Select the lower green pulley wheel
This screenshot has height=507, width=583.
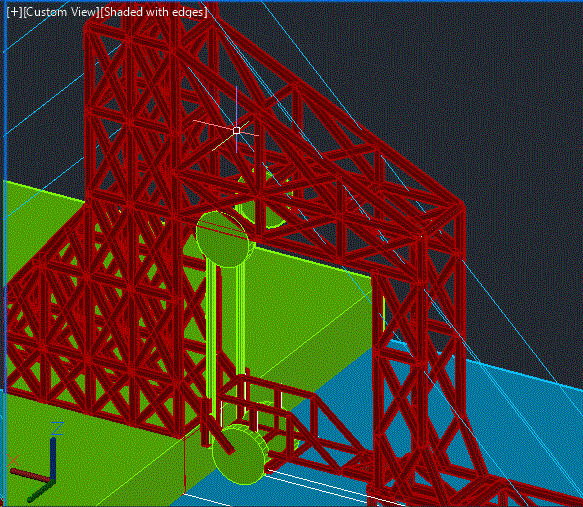[240, 455]
